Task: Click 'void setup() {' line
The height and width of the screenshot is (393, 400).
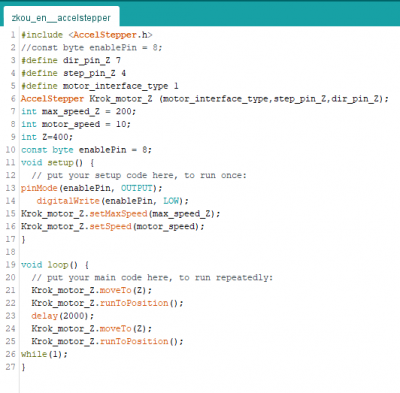Action: coord(58,163)
